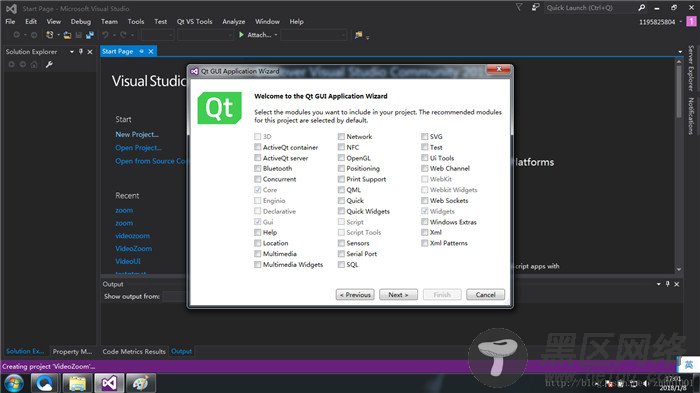Click the New Project link

[x=137, y=134]
